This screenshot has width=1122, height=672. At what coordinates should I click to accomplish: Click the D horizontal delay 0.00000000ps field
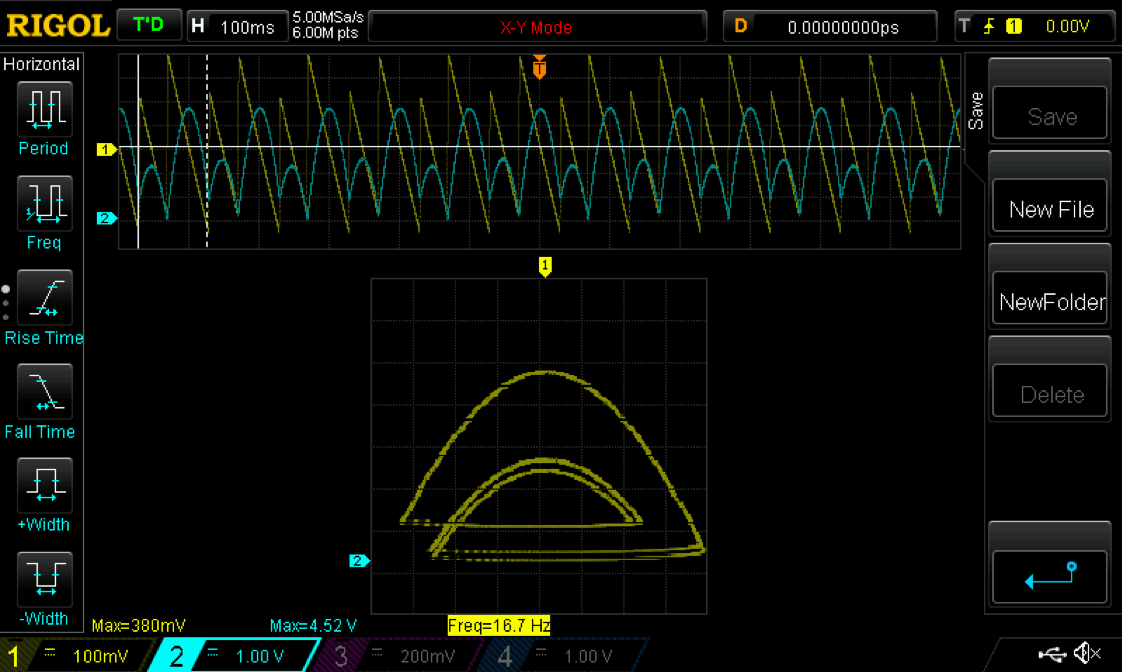coord(830,26)
